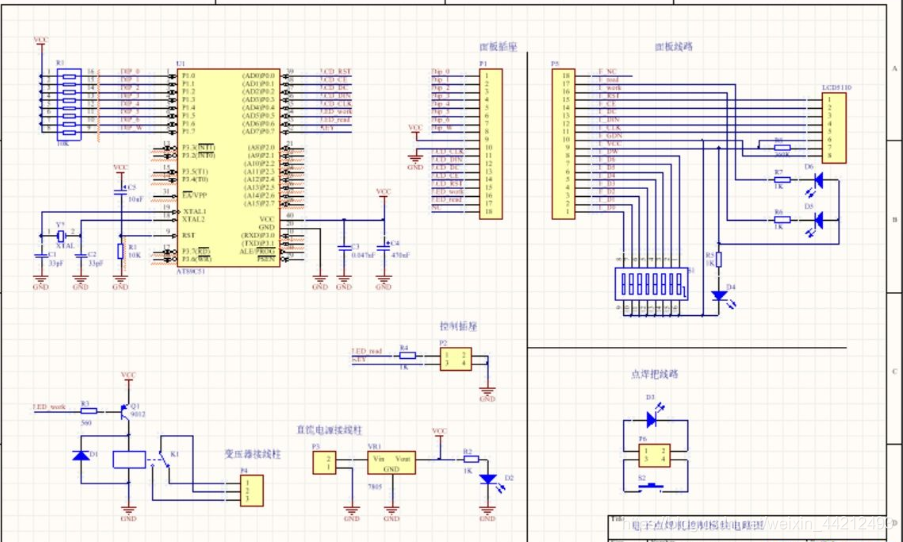Select resistor R2 1K

[471, 459]
